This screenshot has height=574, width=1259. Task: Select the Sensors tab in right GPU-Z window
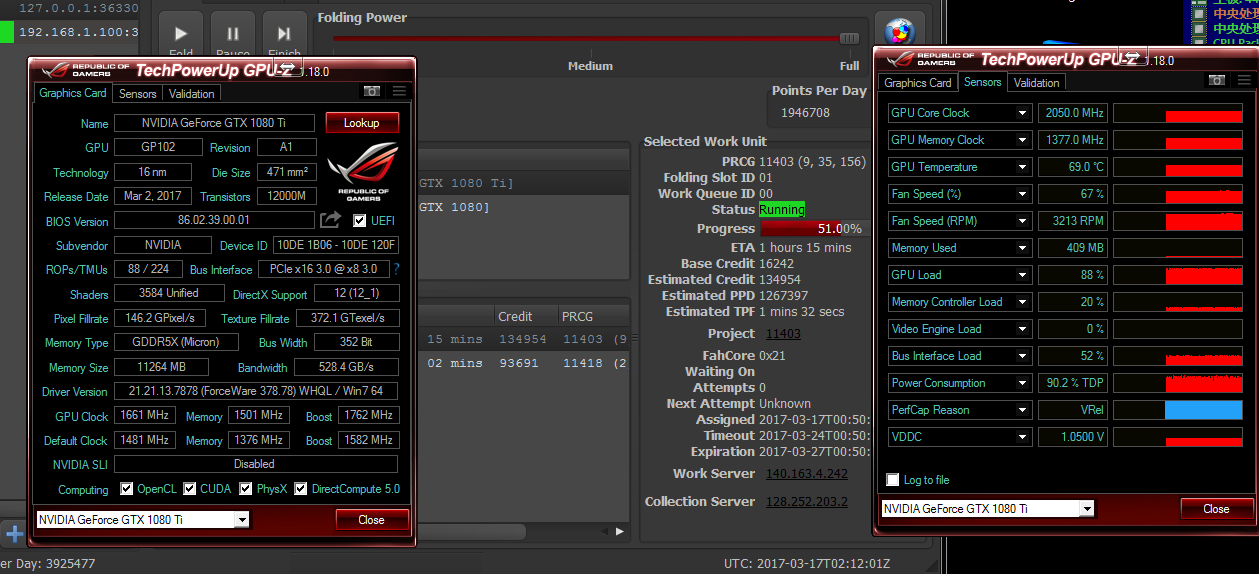[x=982, y=82]
